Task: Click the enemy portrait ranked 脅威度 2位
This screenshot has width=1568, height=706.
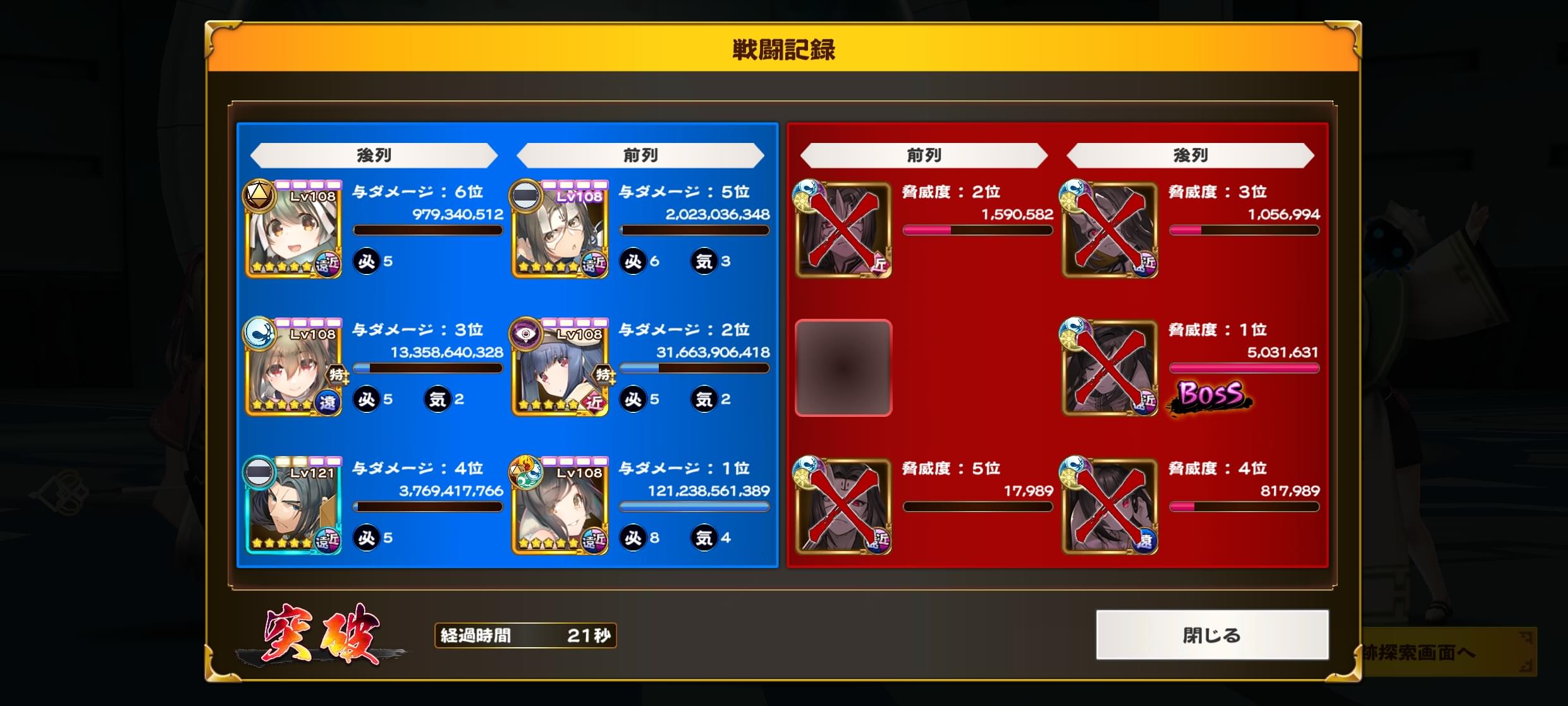Action: 843,230
